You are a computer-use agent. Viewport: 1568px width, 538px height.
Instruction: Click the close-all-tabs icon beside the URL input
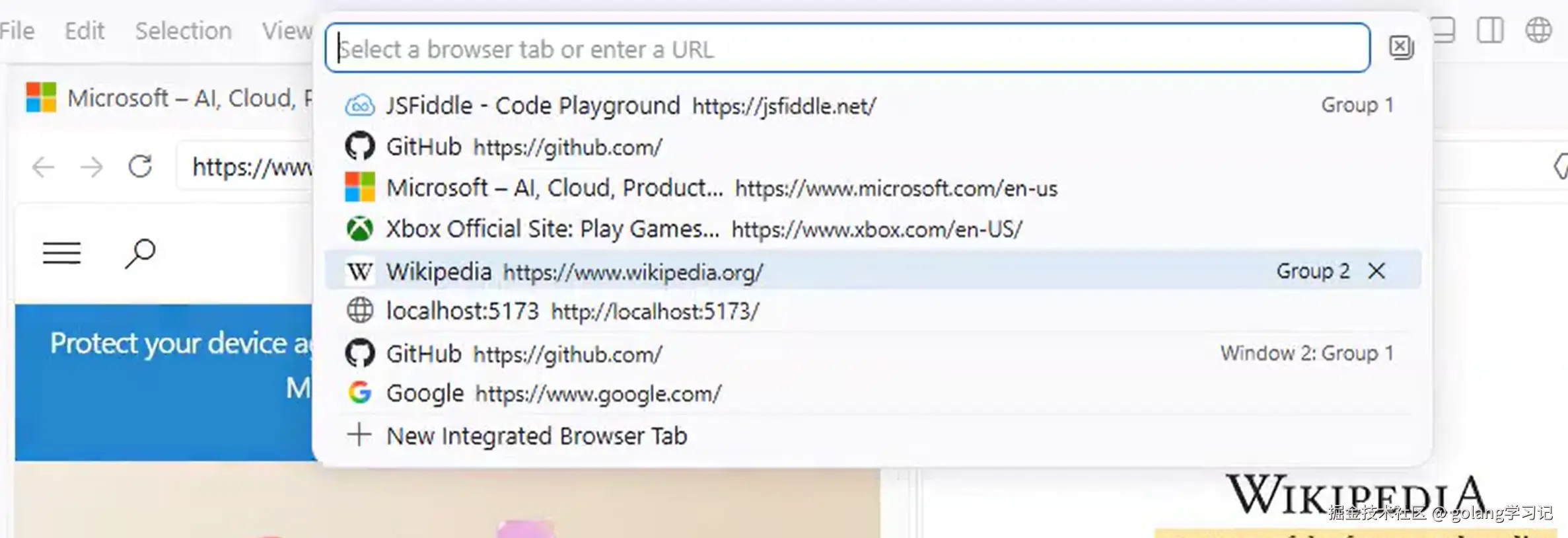point(1401,48)
